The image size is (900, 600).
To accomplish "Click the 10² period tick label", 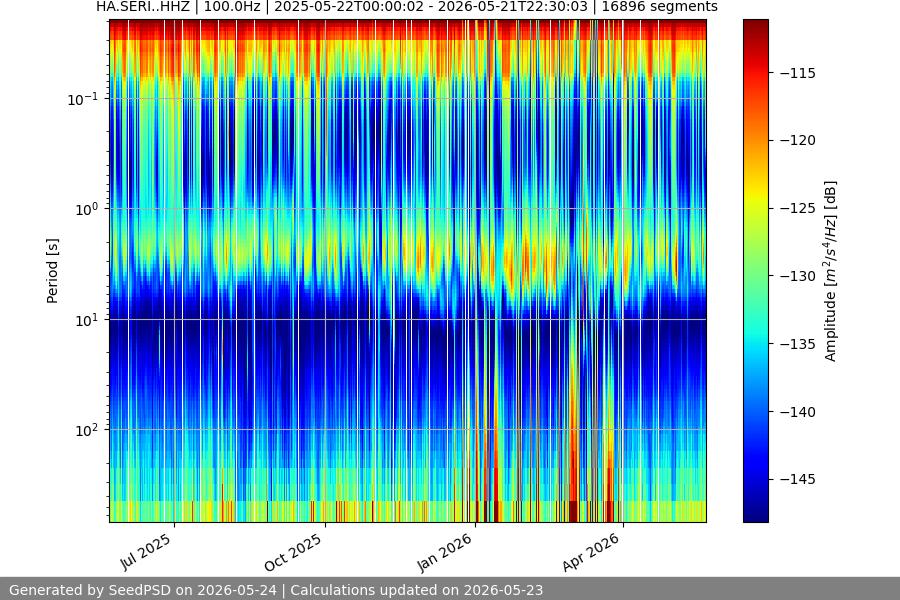I will tap(87, 430).
